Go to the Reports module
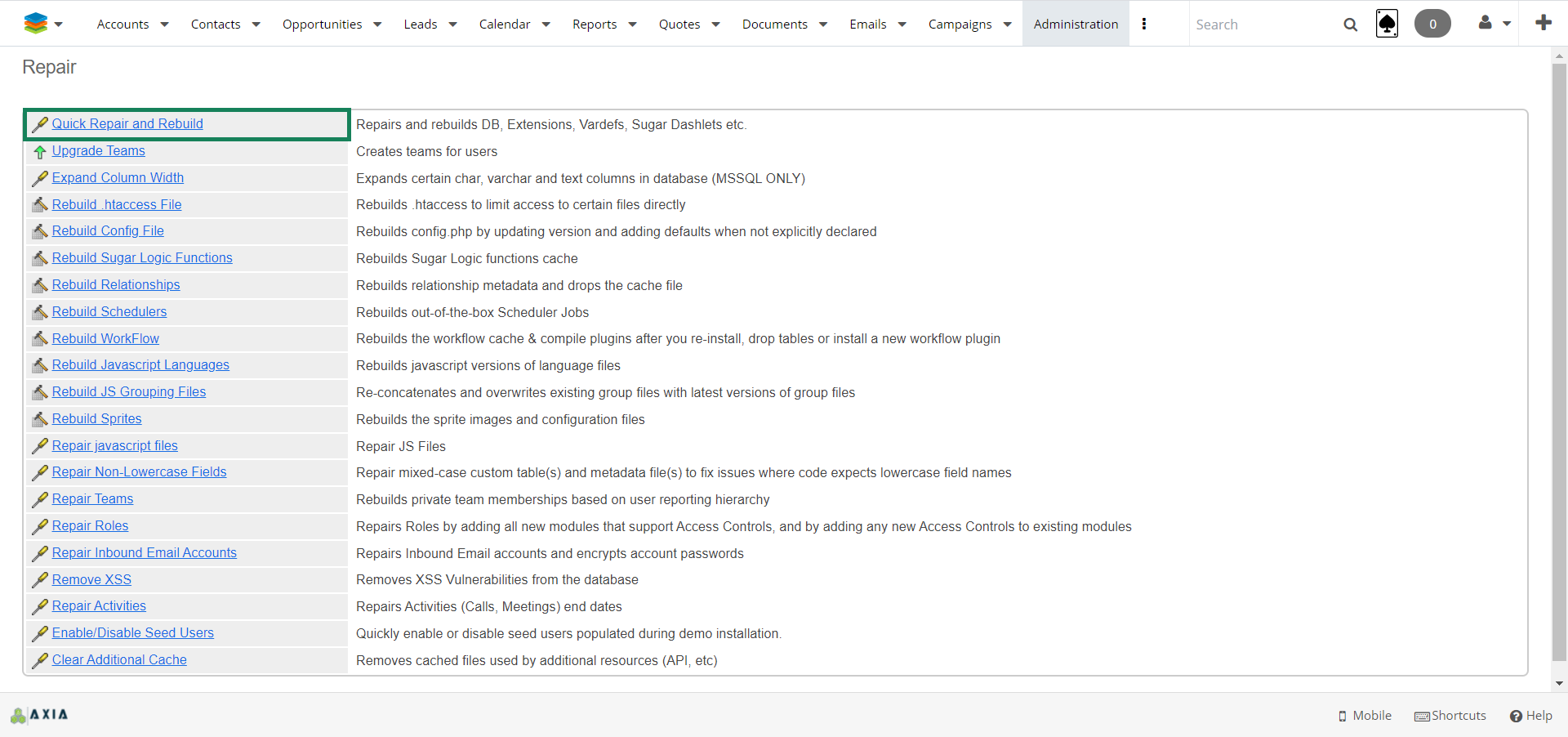The height and width of the screenshot is (737, 1568). (594, 24)
